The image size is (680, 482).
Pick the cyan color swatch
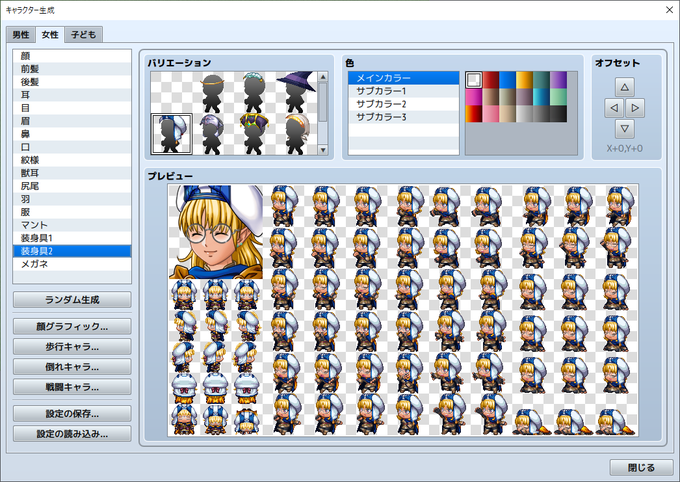541,97
